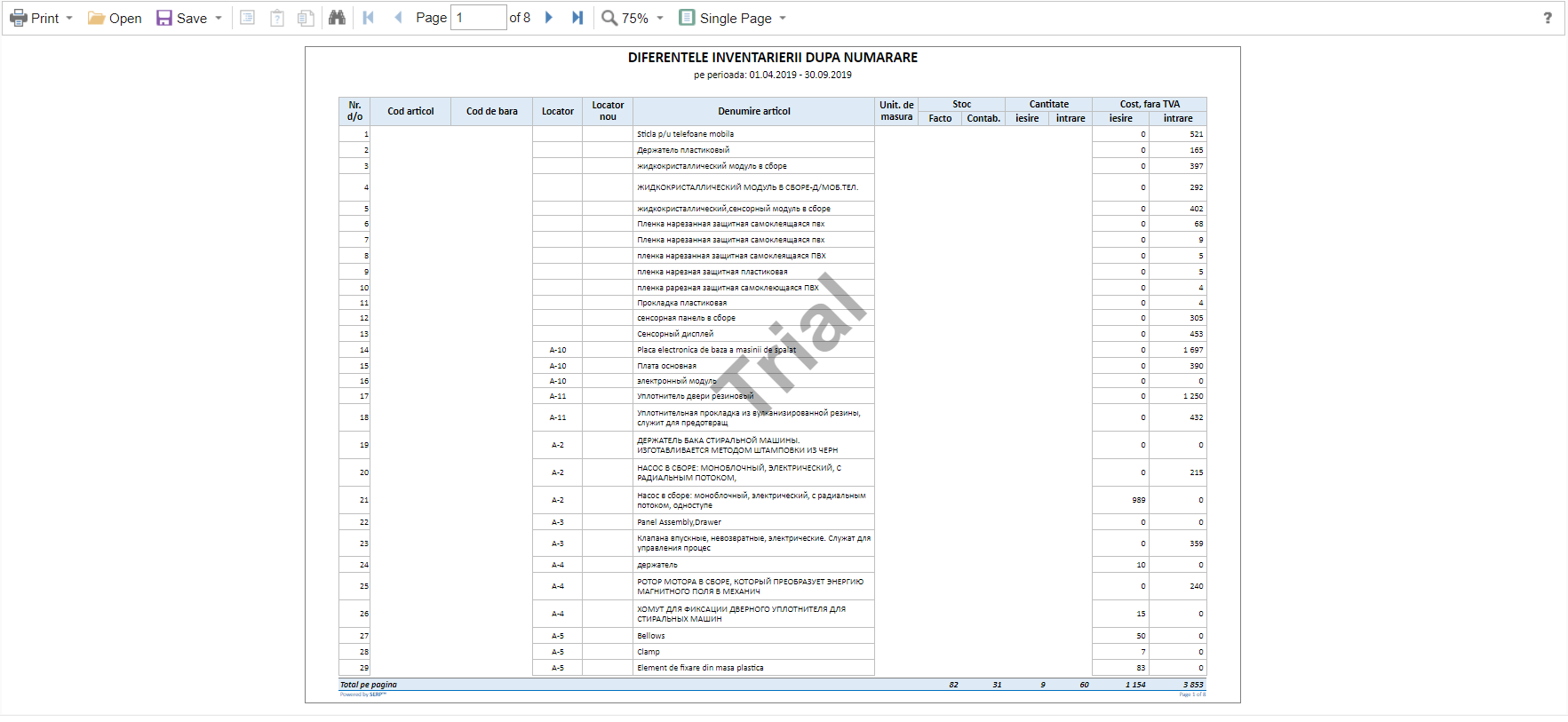Click the cost value '521' in row 1
The image size is (1568, 722).
[x=1197, y=134]
